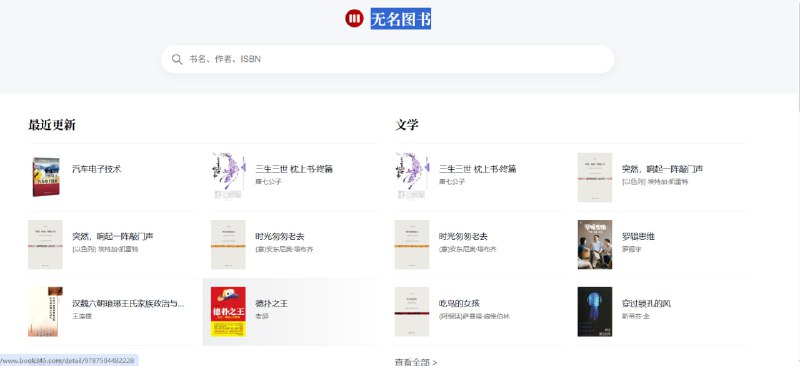Open the 汽车电子技术 title link
800x366 pixels.
(97, 169)
